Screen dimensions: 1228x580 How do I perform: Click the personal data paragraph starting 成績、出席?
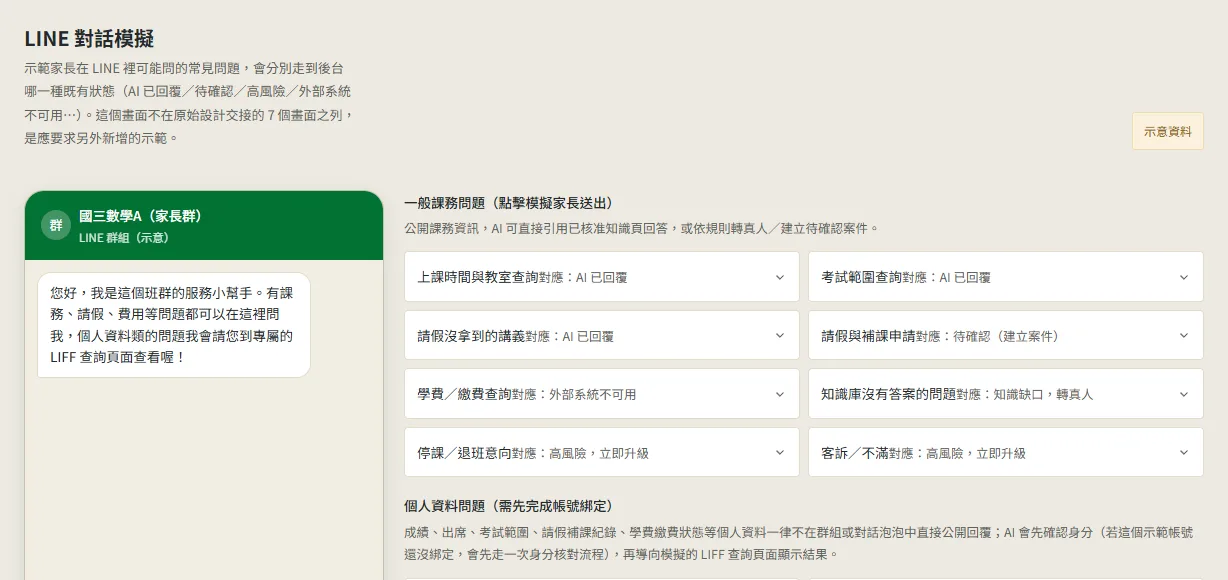(x=799, y=543)
